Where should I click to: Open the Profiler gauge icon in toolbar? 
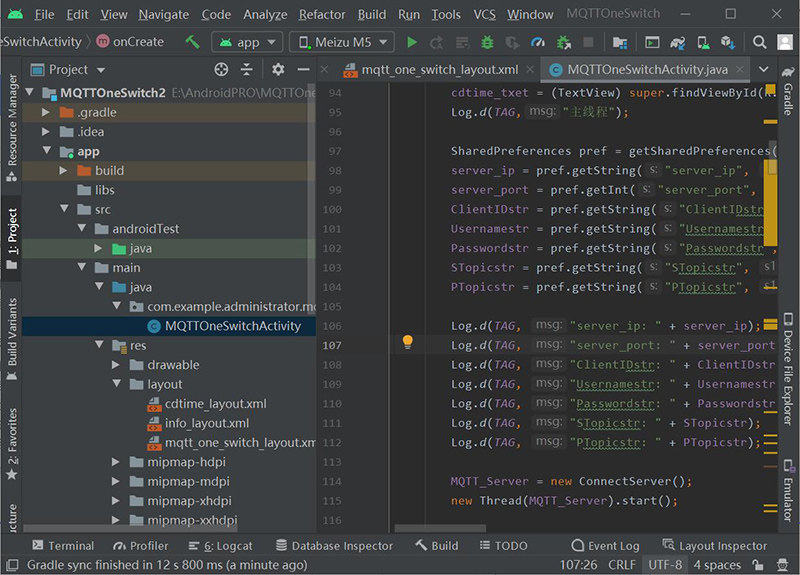[x=538, y=42]
